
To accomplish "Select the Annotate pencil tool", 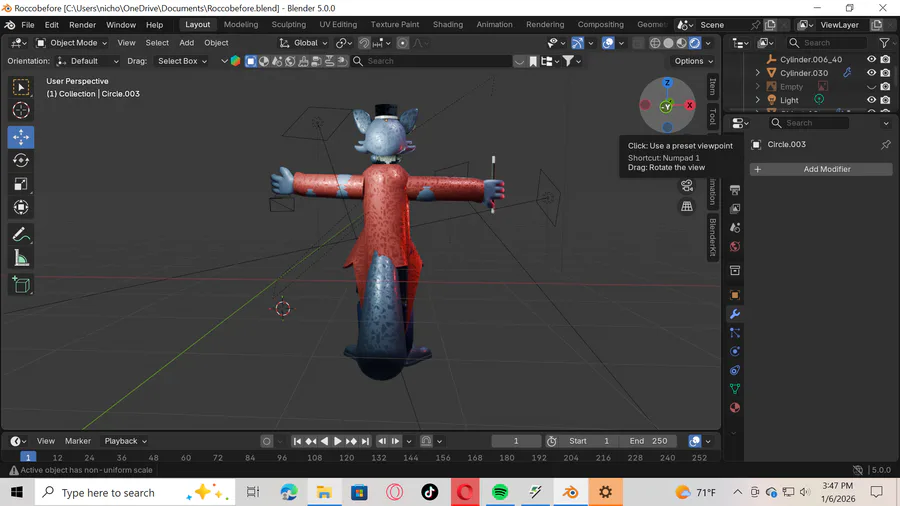I will pos(21,235).
